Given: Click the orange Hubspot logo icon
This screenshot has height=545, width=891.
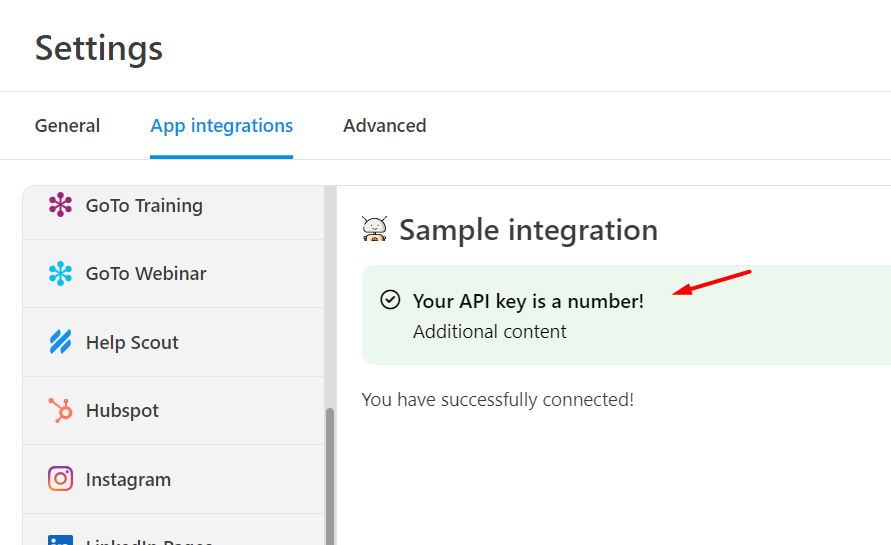Looking at the screenshot, I should tap(60, 411).
